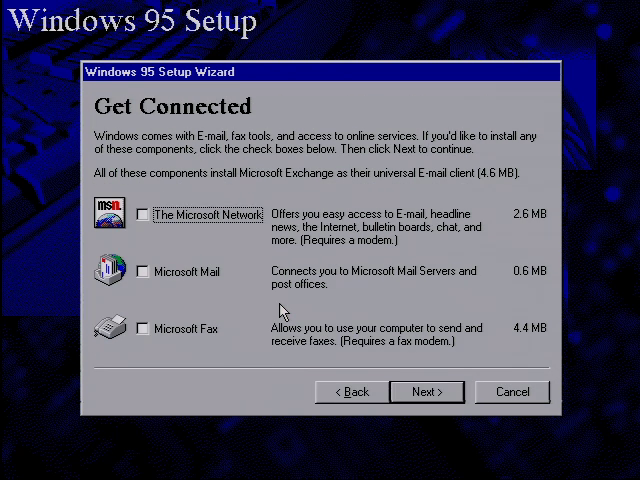This screenshot has height=480, width=640.
Task: Check the Microsoft Fax checkbox
Action: [x=142, y=328]
